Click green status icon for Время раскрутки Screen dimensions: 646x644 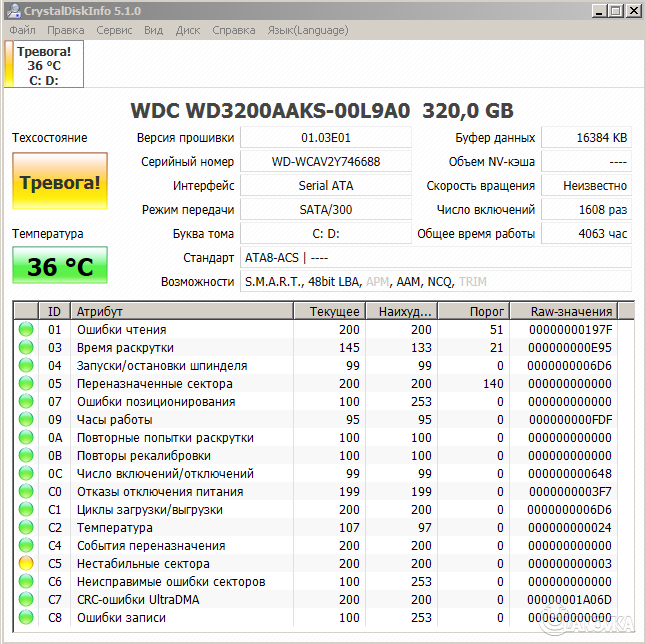point(26,347)
